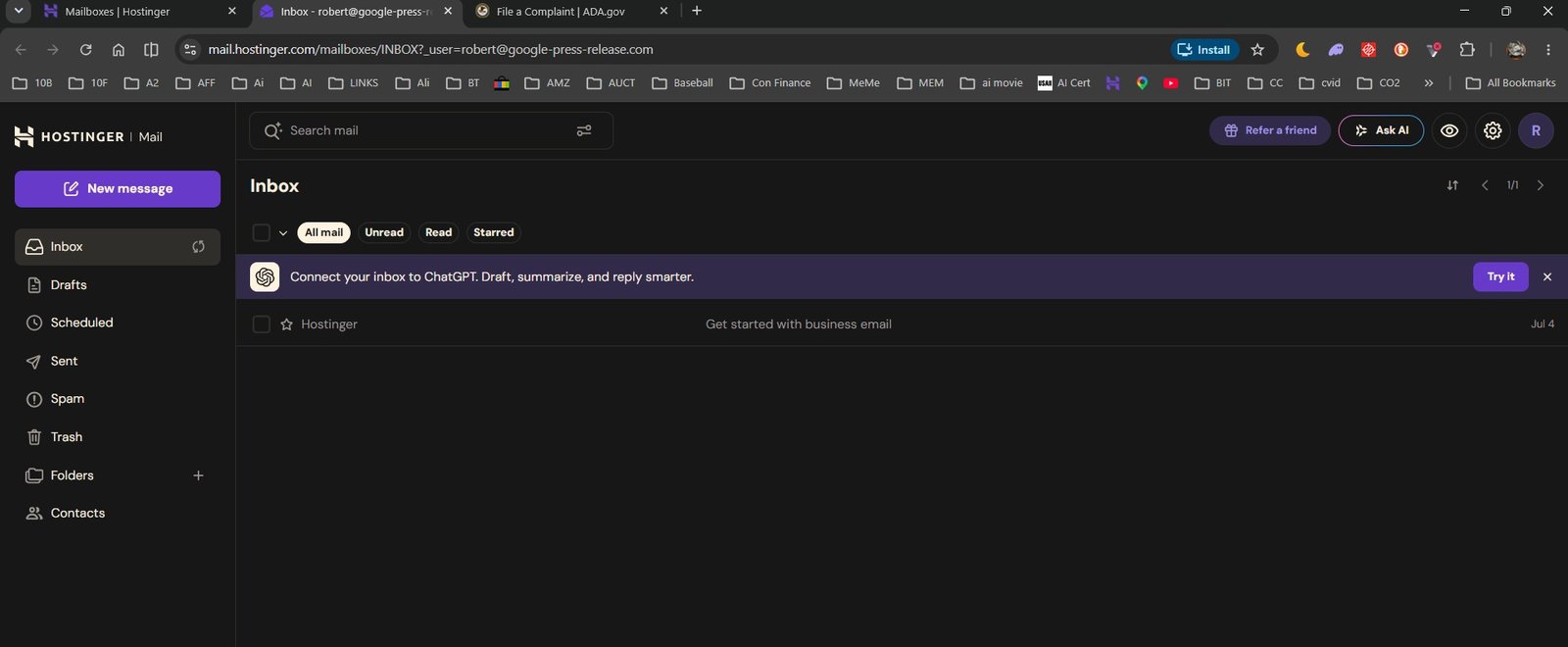Filter by the Unread tab
1568x647 pixels.
click(x=384, y=232)
